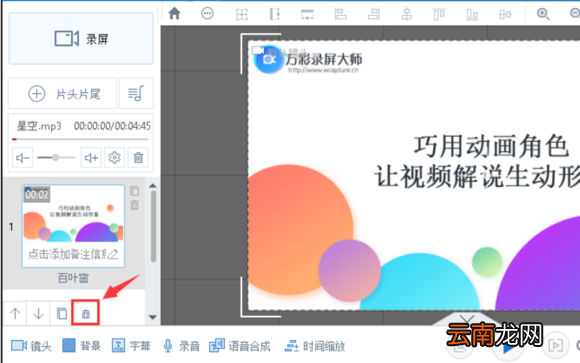
Task: Open the 录音 voice recording tool
Action: (x=181, y=346)
